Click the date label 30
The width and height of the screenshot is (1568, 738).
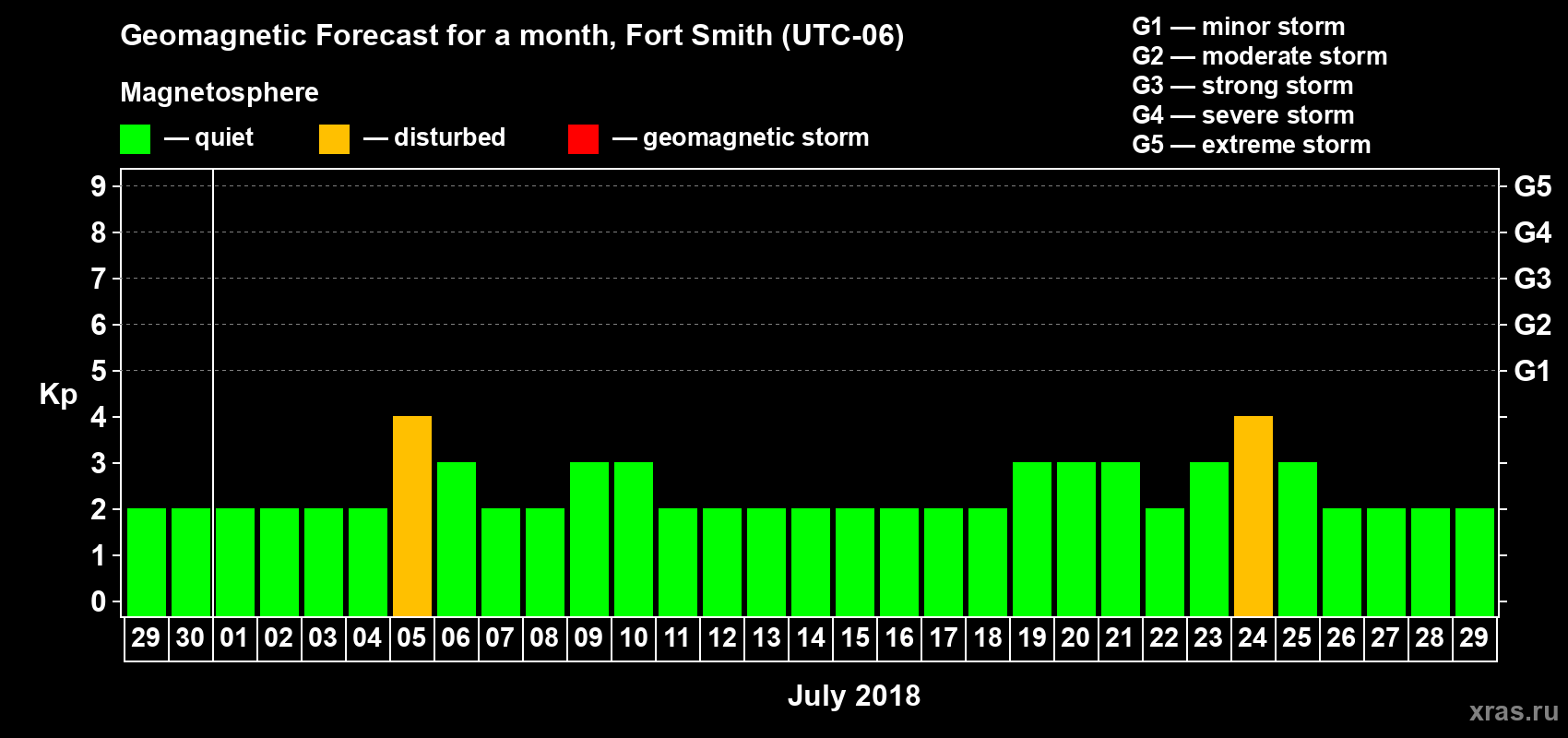tap(190, 637)
